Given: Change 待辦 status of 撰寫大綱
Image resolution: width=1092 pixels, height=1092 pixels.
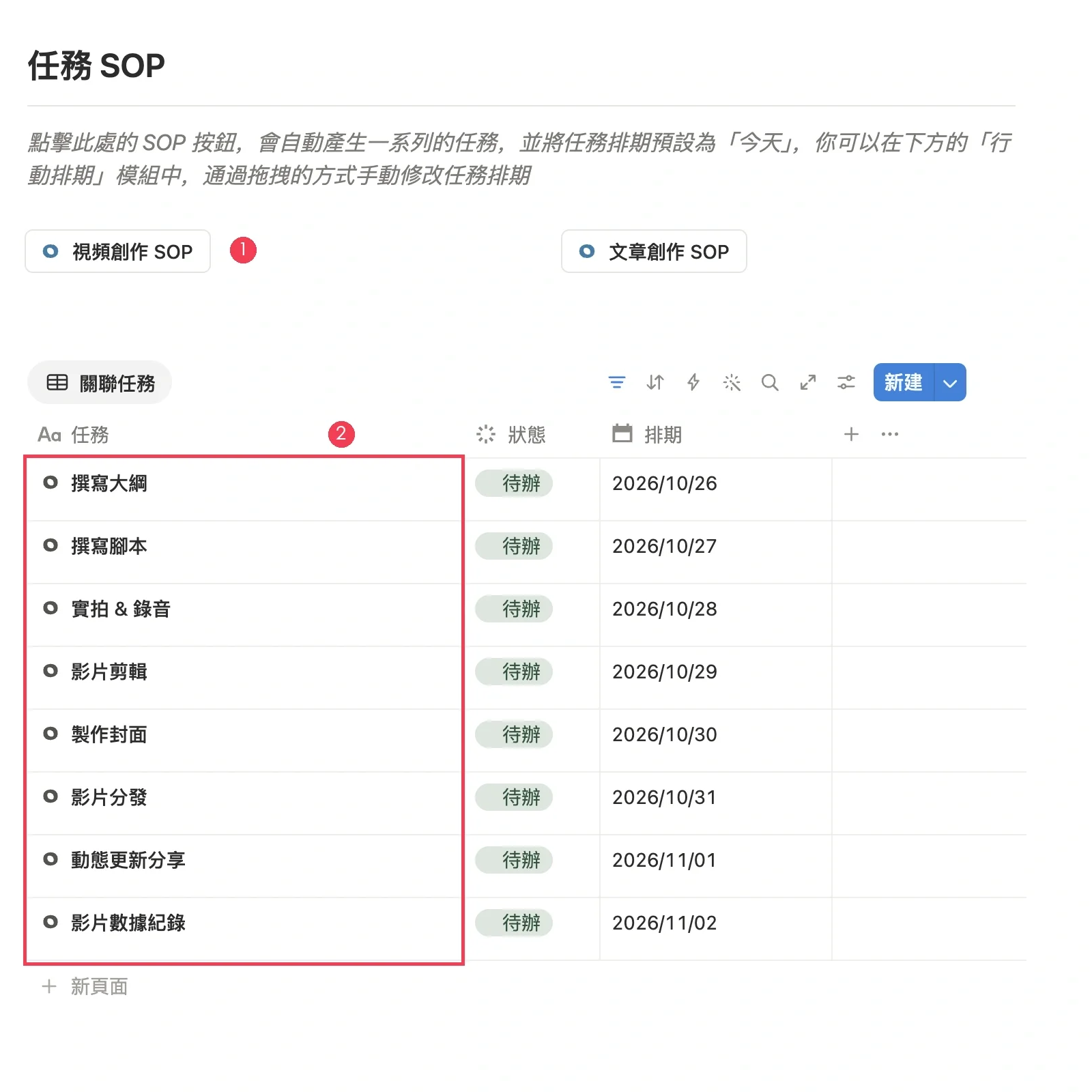Looking at the screenshot, I should 514,483.
